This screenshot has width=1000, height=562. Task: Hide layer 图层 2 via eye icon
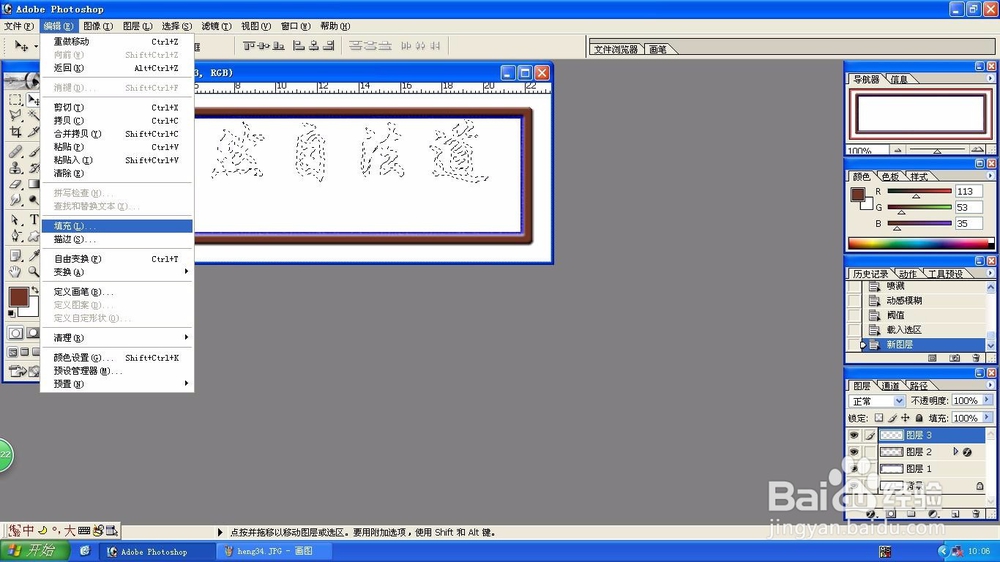tap(854, 452)
